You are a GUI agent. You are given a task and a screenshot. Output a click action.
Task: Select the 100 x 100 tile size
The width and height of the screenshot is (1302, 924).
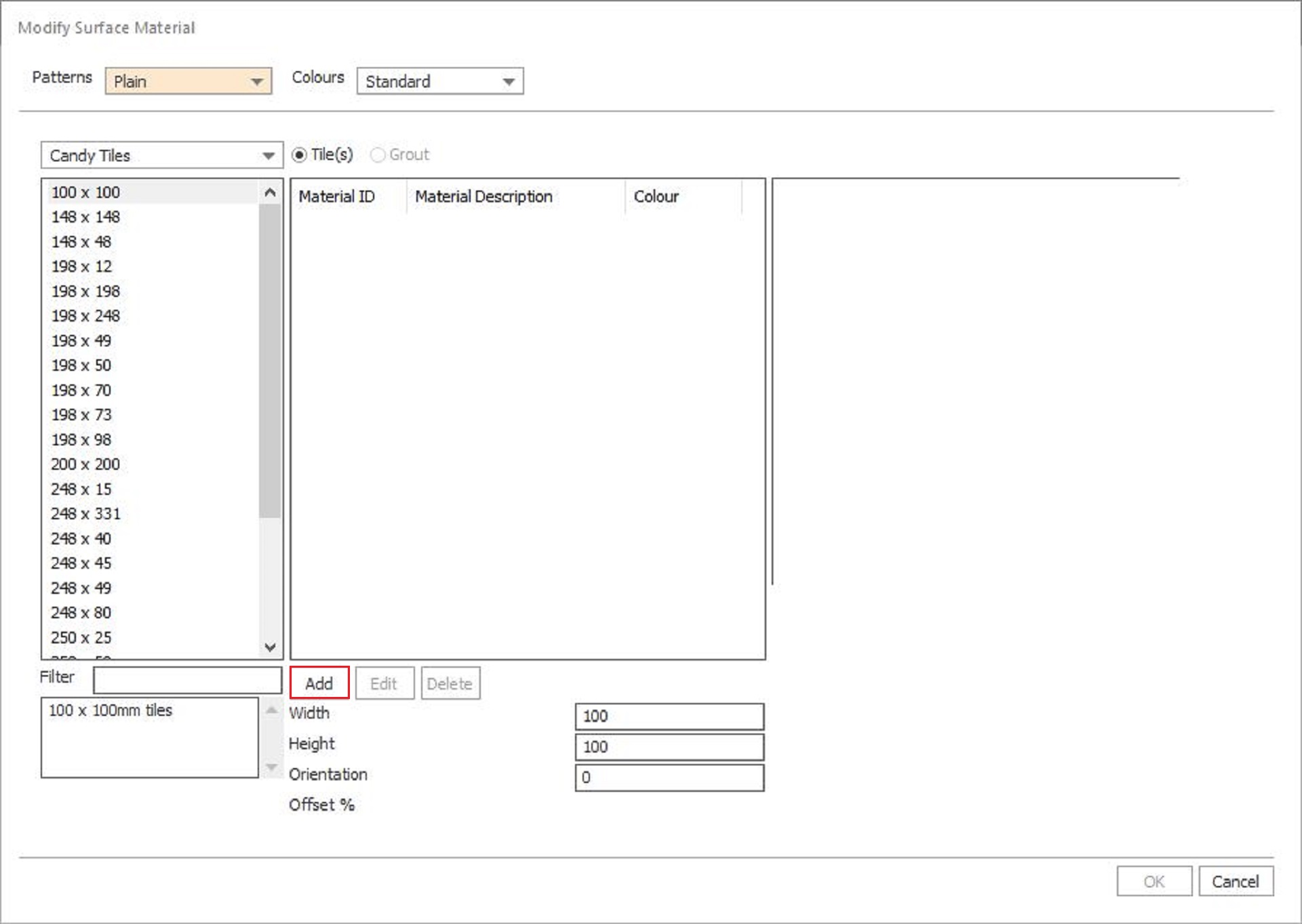click(x=152, y=193)
